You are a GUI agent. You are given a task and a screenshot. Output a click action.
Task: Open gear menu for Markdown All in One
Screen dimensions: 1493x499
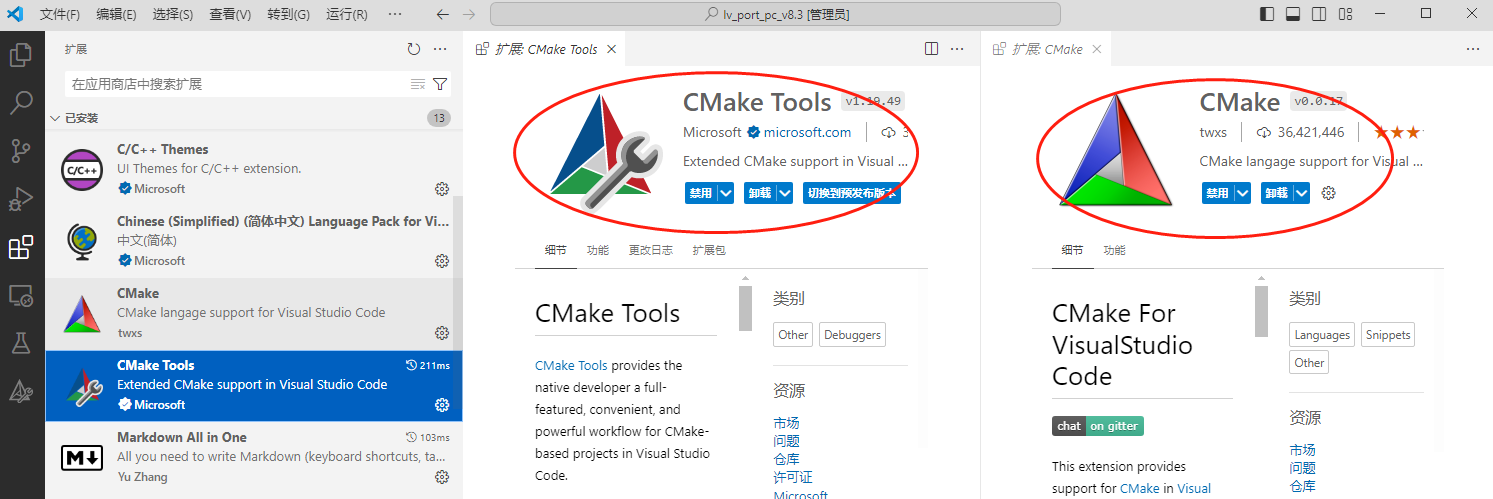pos(442,477)
